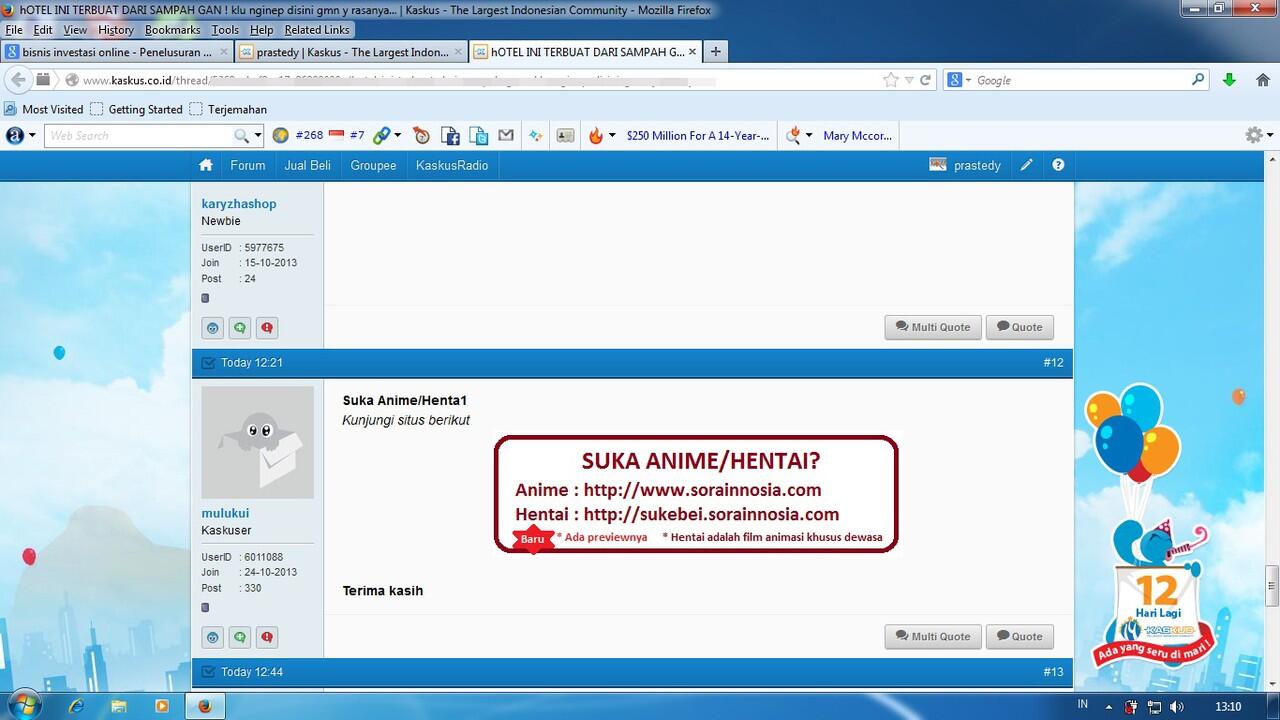Click the pencil create-post icon in the navbar
This screenshot has width=1280, height=720.
tap(1026, 165)
